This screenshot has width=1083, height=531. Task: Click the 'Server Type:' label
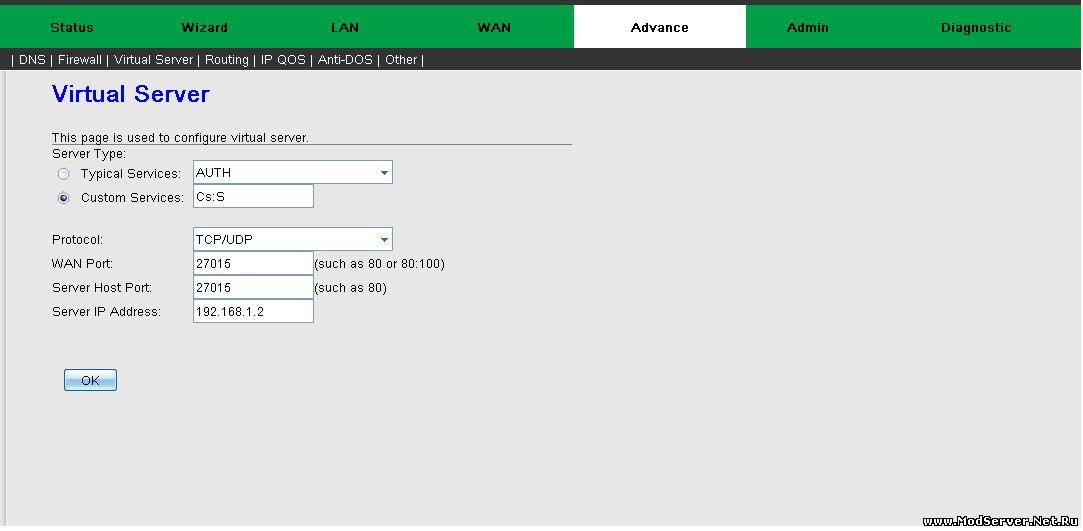89,153
